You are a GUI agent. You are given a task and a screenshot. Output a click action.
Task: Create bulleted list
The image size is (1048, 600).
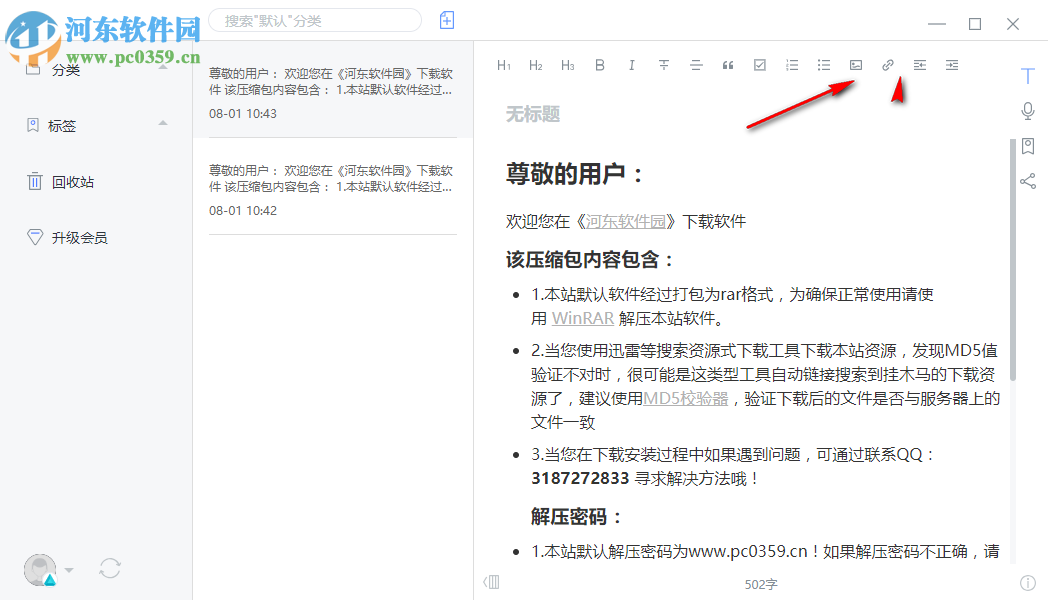[824, 65]
